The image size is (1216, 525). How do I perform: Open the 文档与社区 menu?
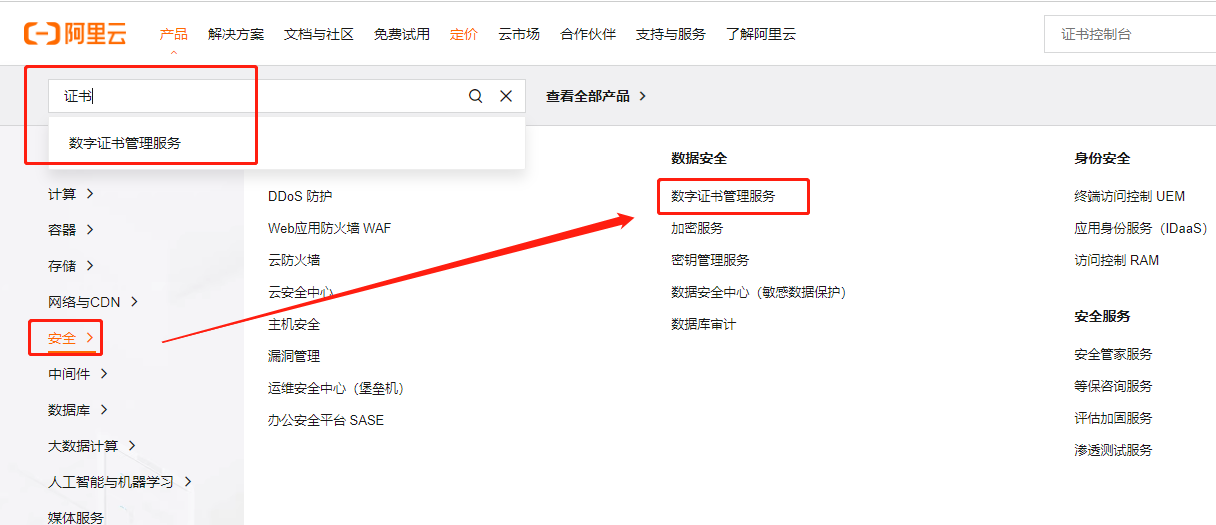(x=319, y=34)
